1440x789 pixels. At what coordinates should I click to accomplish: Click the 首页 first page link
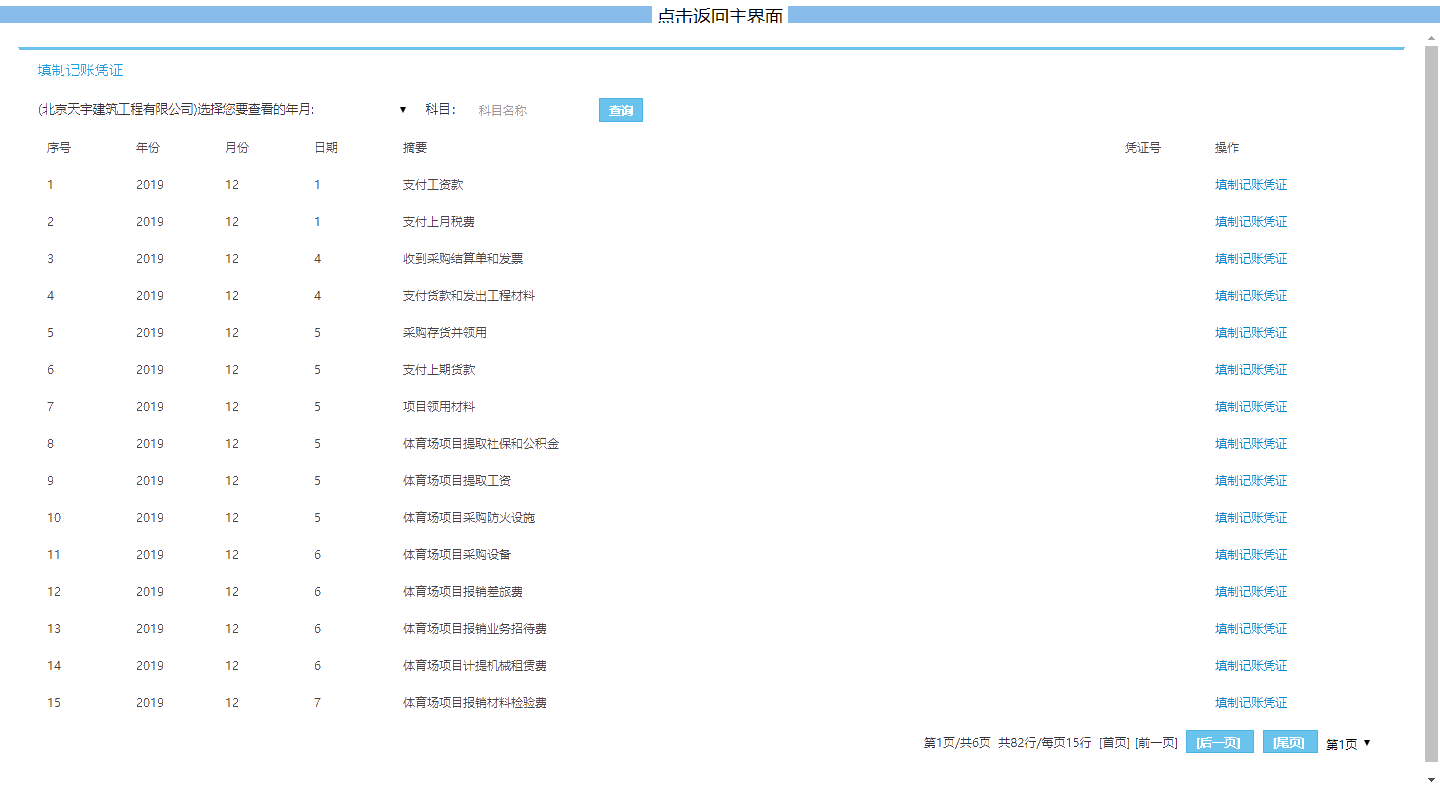click(x=1114, y=743)
